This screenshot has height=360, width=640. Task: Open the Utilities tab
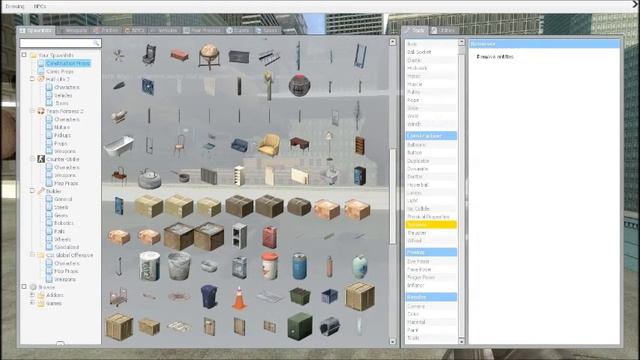tap(443, 30)
